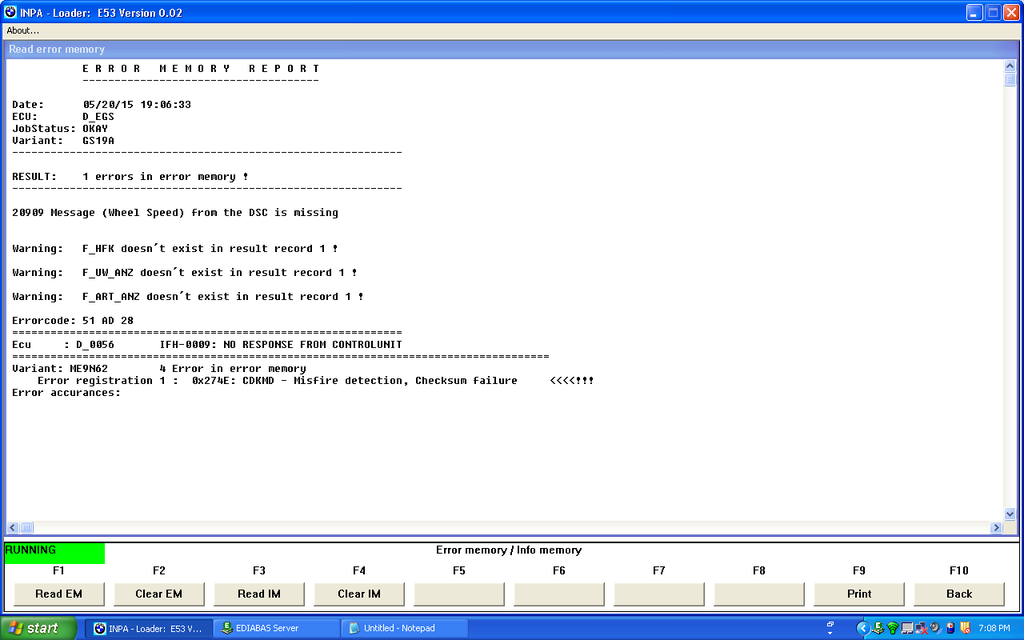
Task: Open the volume speaker tray icon
Action: (x=935, y=628)
